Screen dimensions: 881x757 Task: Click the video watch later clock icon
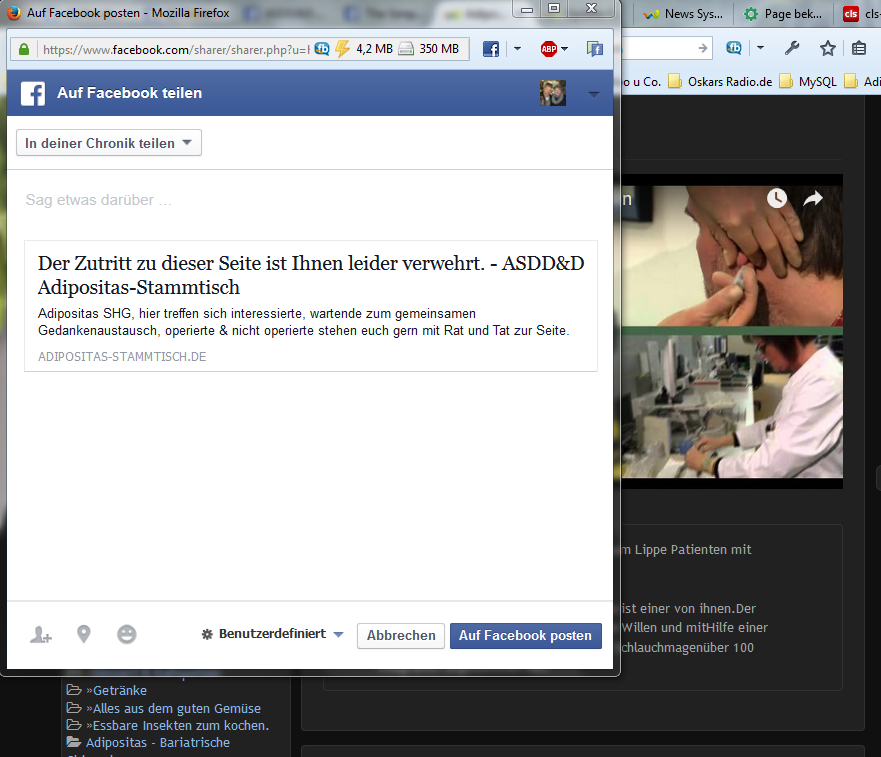click(777, 198)
